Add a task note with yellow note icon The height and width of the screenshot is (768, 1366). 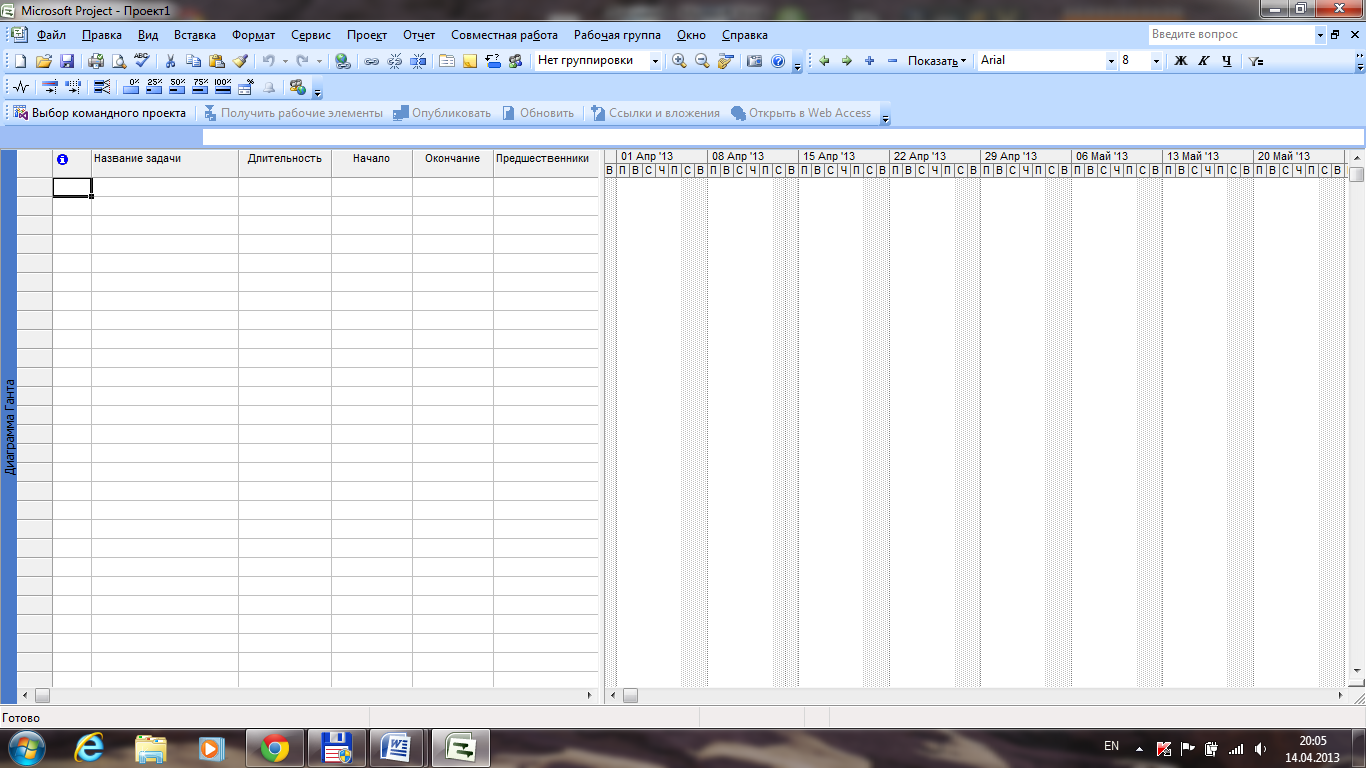(469, 61)
